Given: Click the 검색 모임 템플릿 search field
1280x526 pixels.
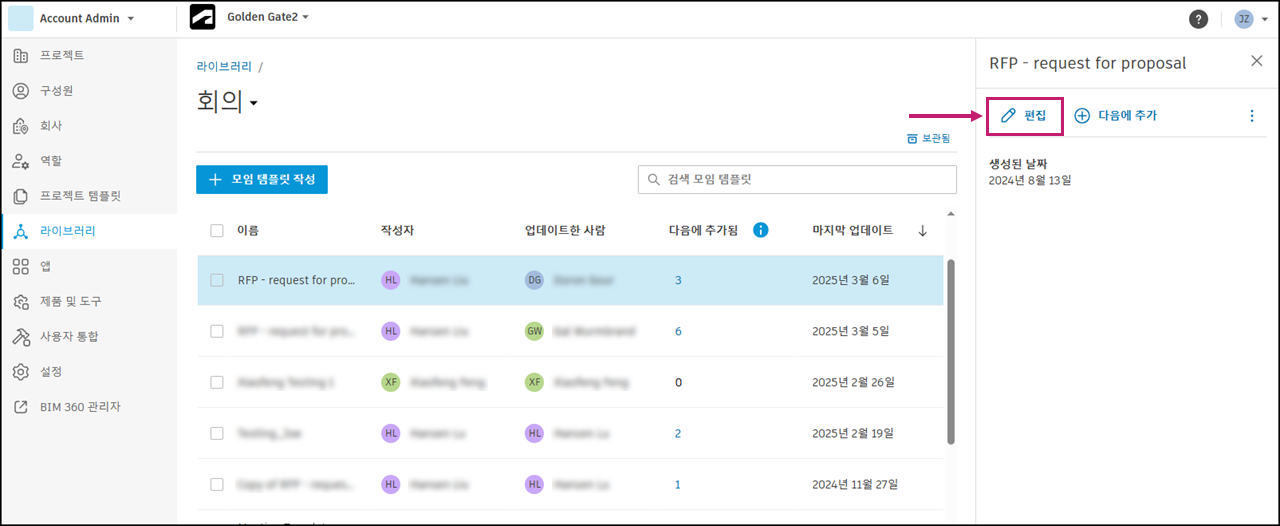Looking at the screenshot, I should point(797,180).
